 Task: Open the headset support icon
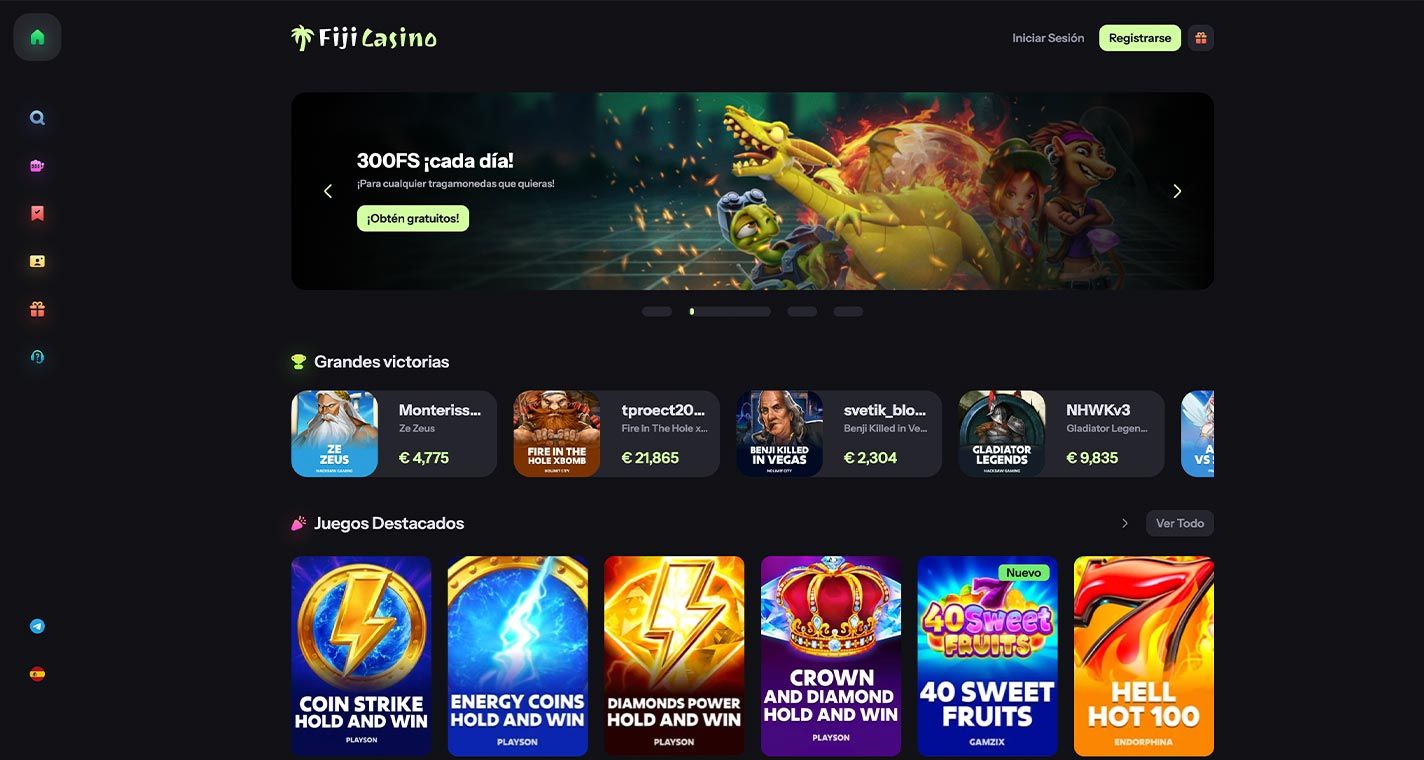pyautogui.click(x=37, y=357)
